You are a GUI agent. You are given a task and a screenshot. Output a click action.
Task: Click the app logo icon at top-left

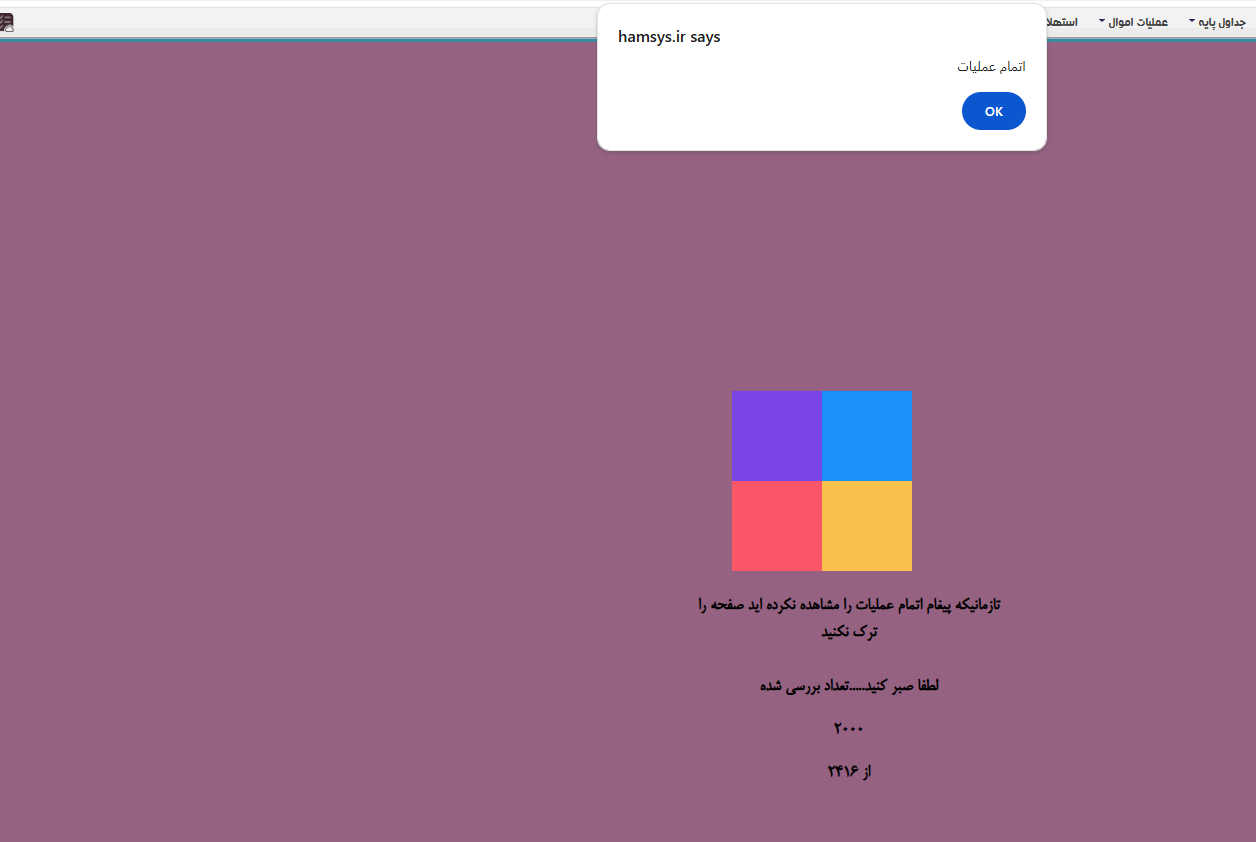[7, 22]
